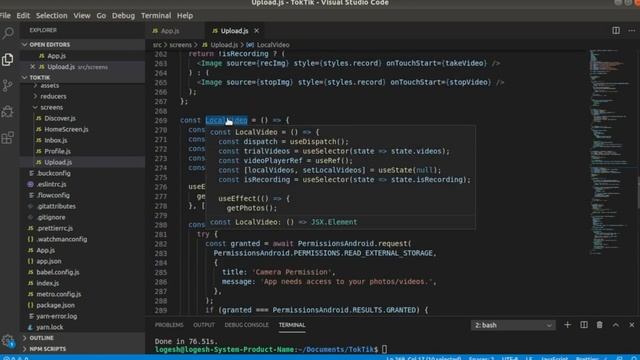The image size is (640, 360).
Task: Open the Selection menu
Action: click(51, 16)
